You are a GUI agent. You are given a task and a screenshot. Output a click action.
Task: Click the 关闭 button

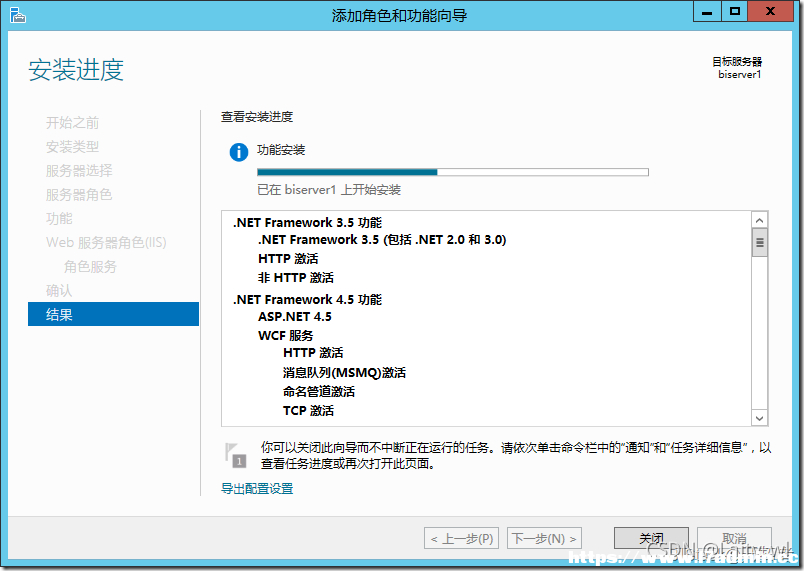pyautogui.click(x=651, y=538)
